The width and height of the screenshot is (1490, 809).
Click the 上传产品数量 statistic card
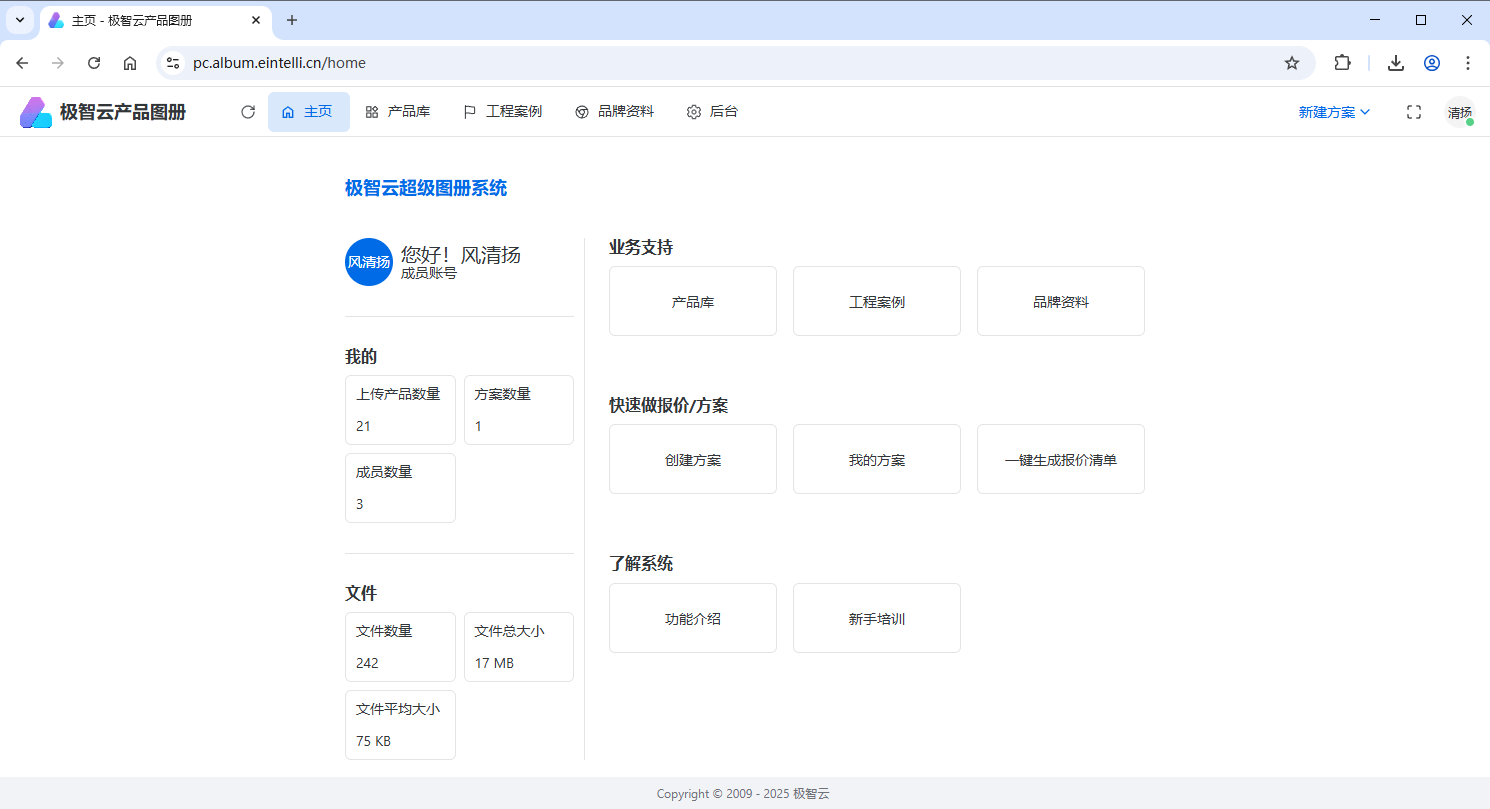tap(400, 410)
